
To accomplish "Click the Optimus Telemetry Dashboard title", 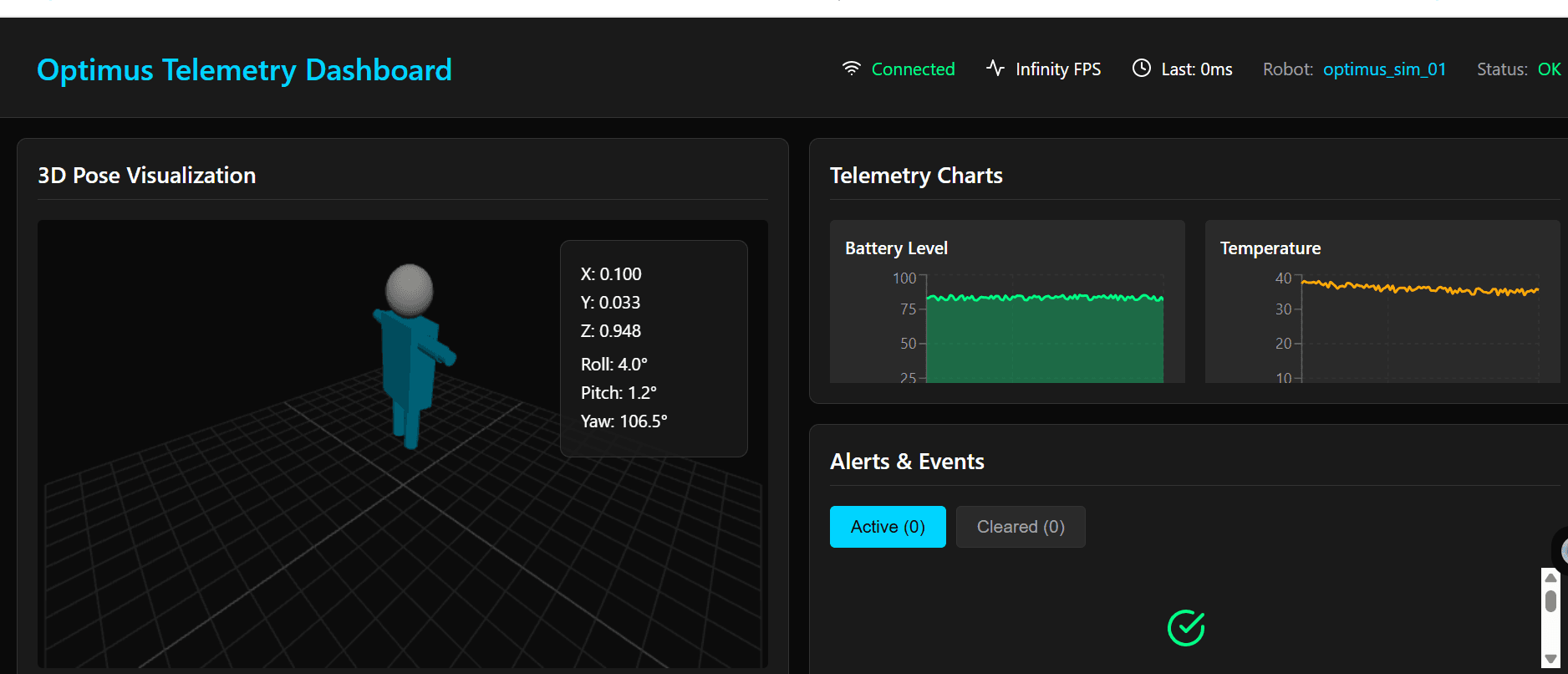I will 244,70.
